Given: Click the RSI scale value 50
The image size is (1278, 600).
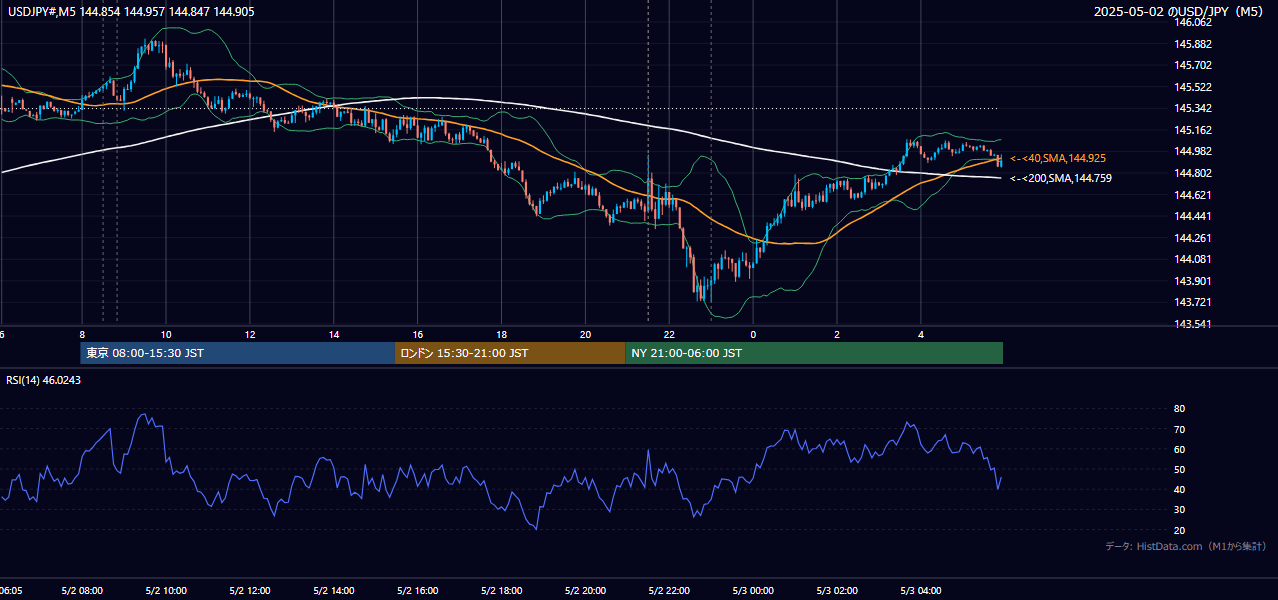Looking at the screenshot, I should 1180,469.
